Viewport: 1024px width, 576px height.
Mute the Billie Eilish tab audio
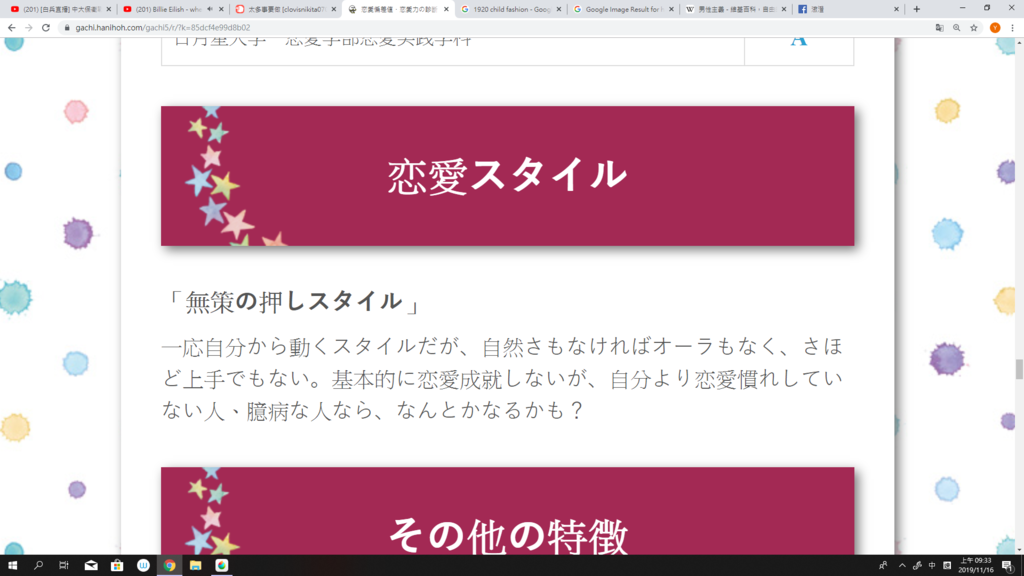coord(210,9)
